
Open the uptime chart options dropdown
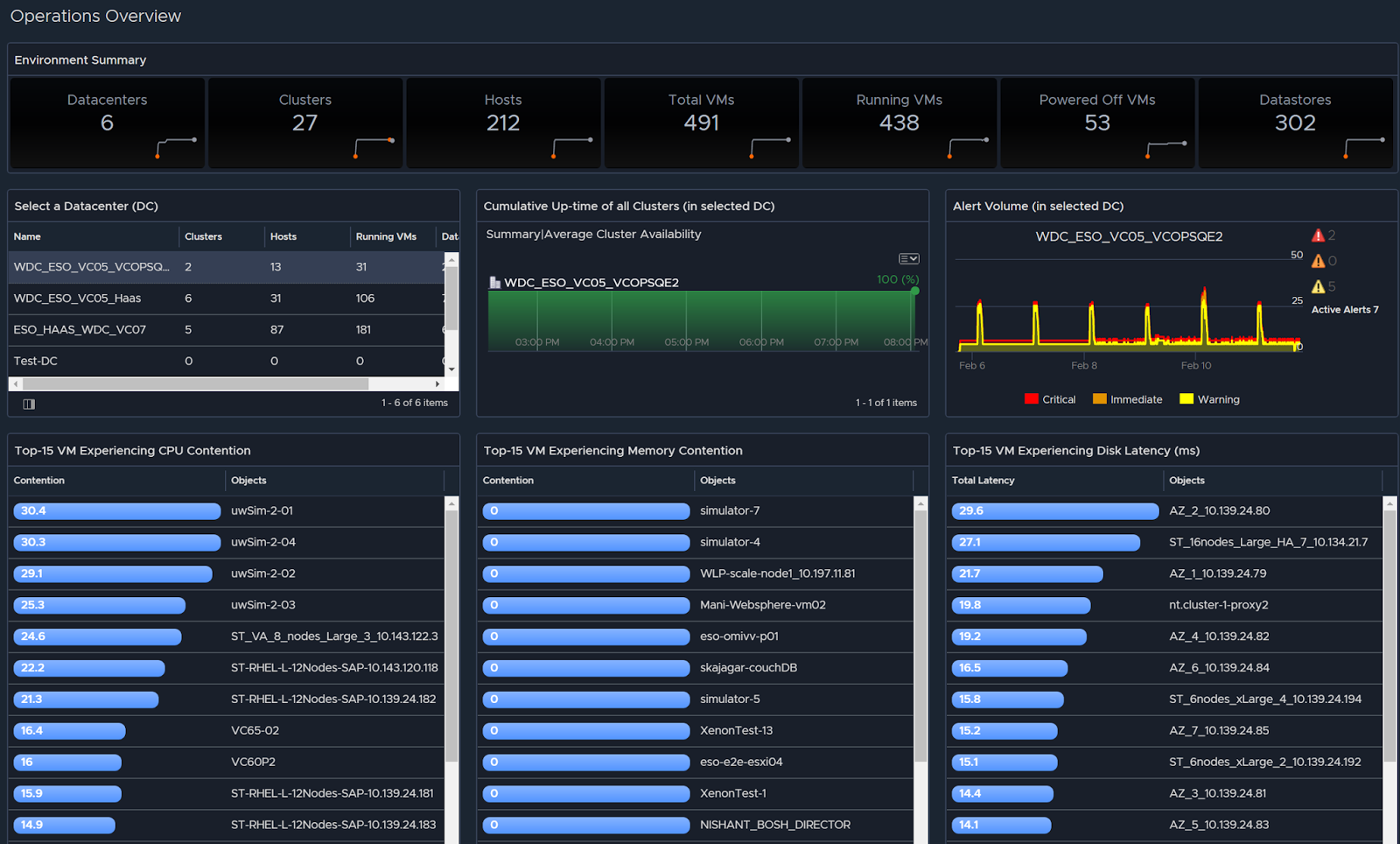click(909, 258)
